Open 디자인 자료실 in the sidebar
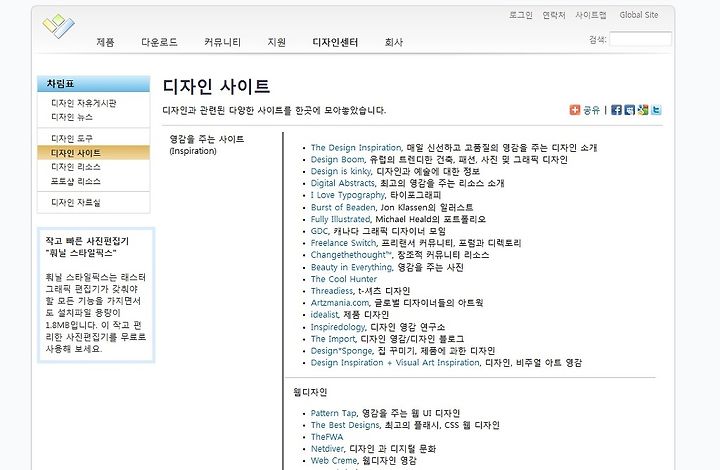Image resolution: width=720 pixels, height=470 pixels. click(76, 202)
